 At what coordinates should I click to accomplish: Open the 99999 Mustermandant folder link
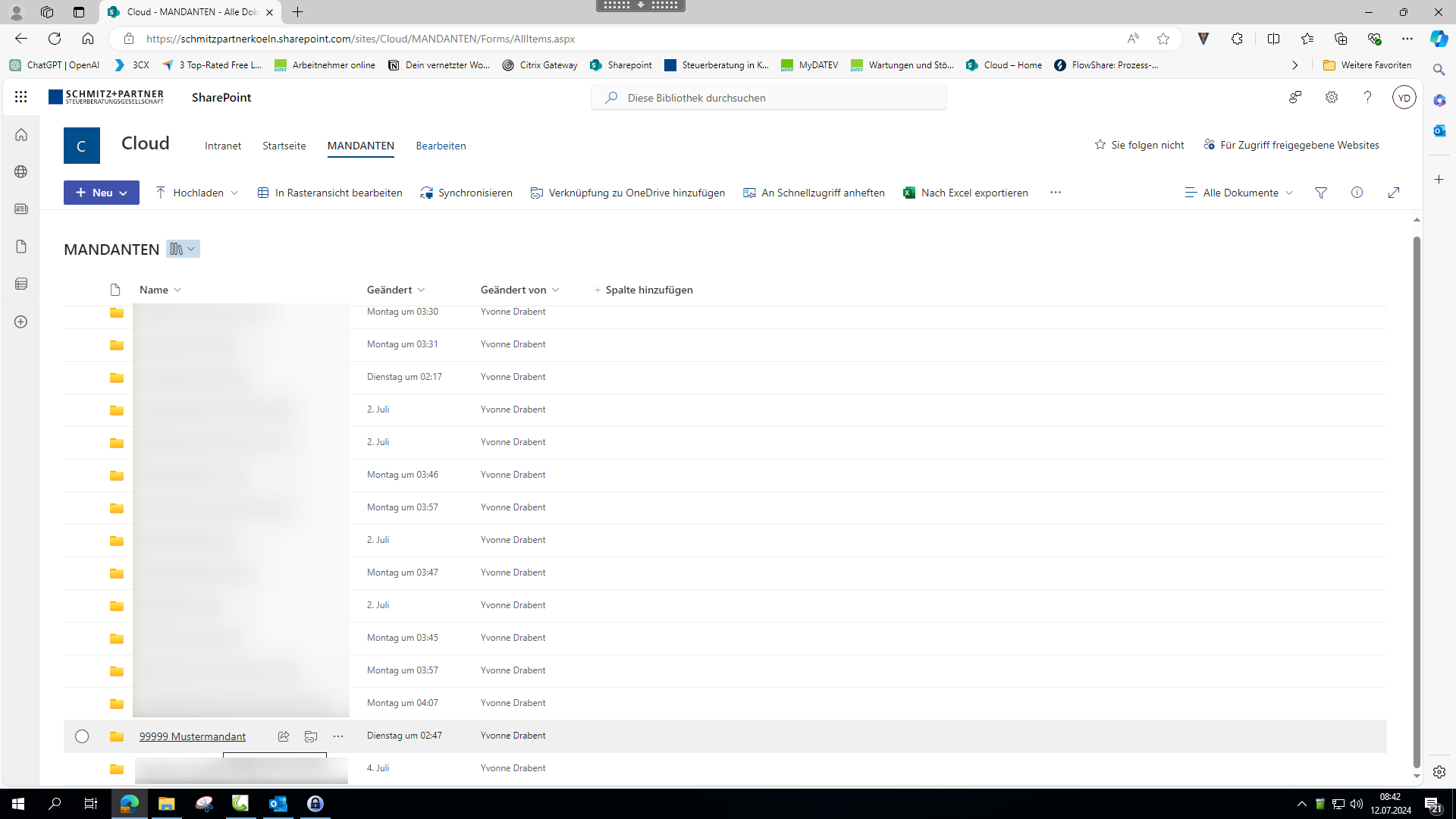click(192, 736)
